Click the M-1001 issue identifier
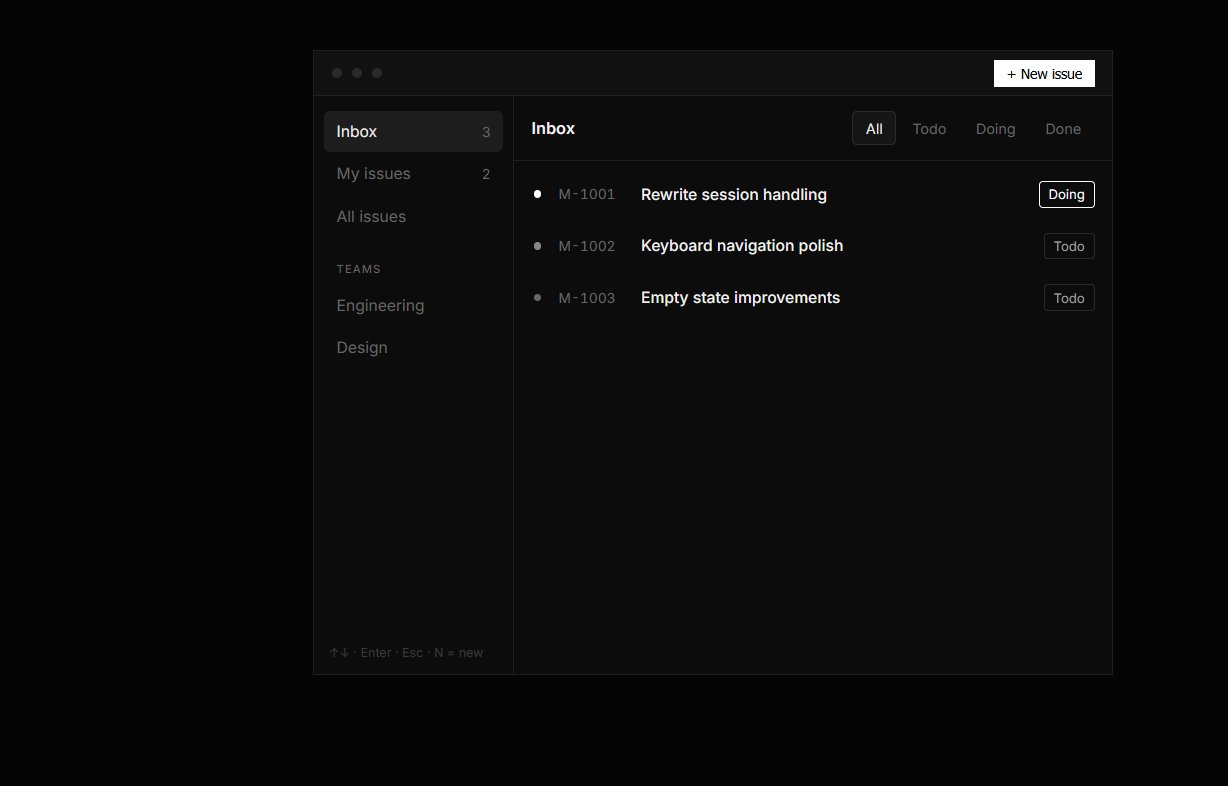 pos(587,194)
